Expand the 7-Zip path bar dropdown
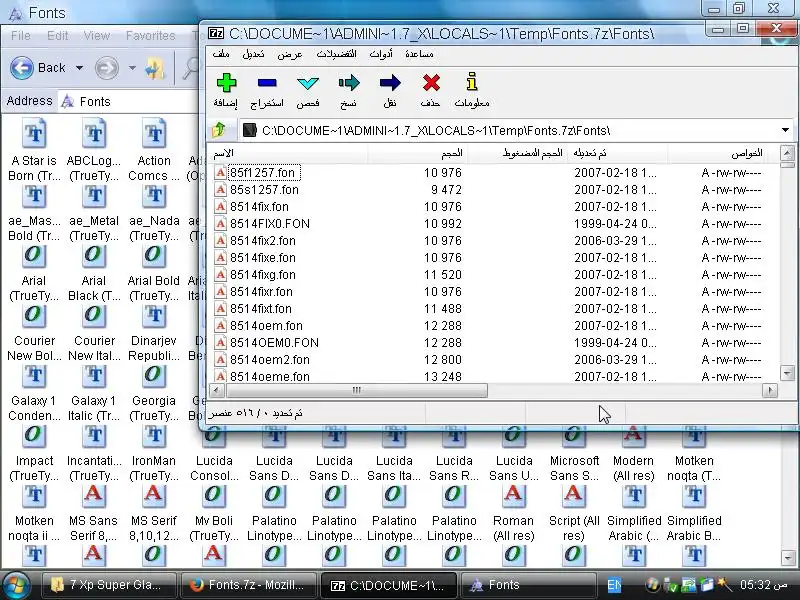 tap(785, 130)
